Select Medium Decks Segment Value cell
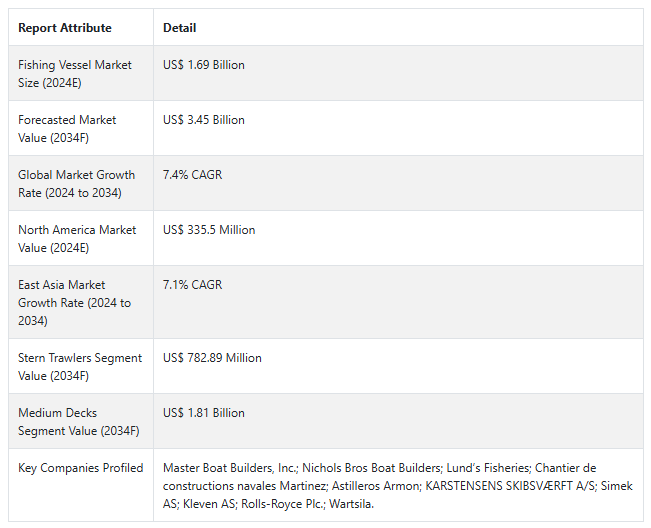Image resolution: width=651 pixels, height=528 pixels. pos(78,422)
